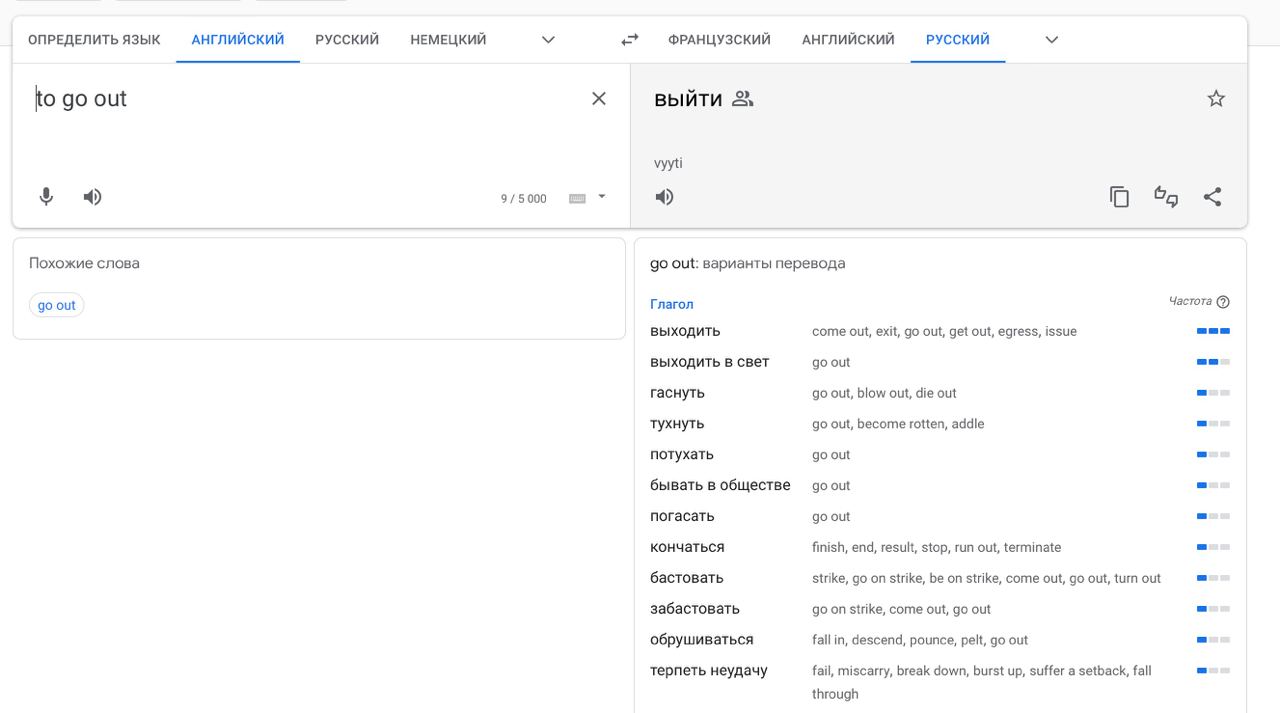Copy the translation to clipboard
Viewport: 1280px width, 713px height.
click(x=1119, y=197)
